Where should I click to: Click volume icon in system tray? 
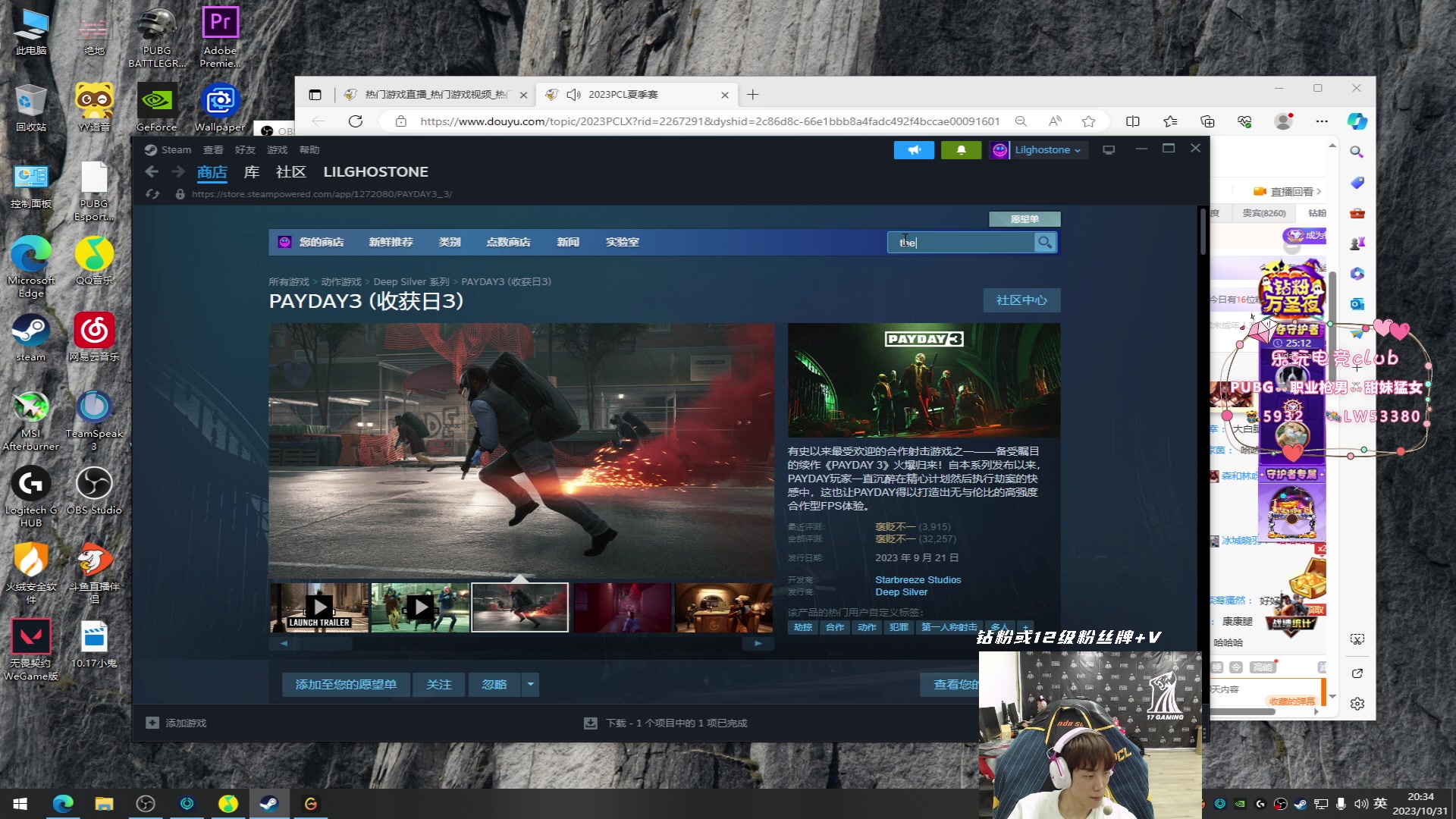pos(1360,804)
